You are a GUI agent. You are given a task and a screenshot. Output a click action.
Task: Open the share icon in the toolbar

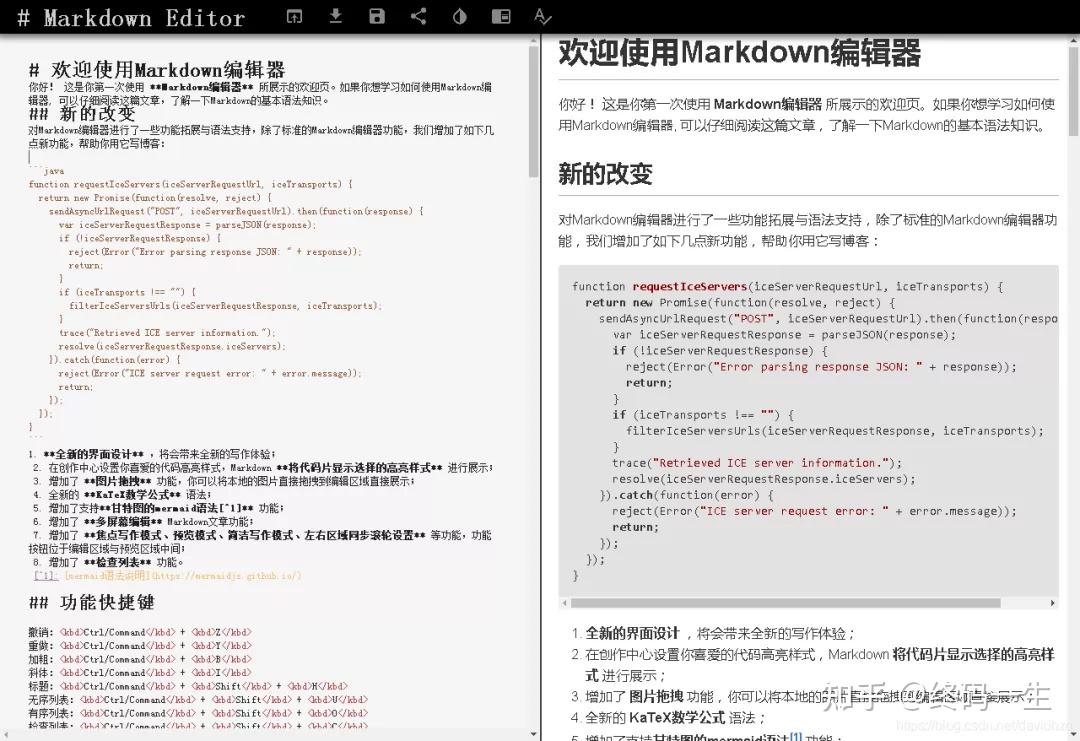click(x=418, y=17)
